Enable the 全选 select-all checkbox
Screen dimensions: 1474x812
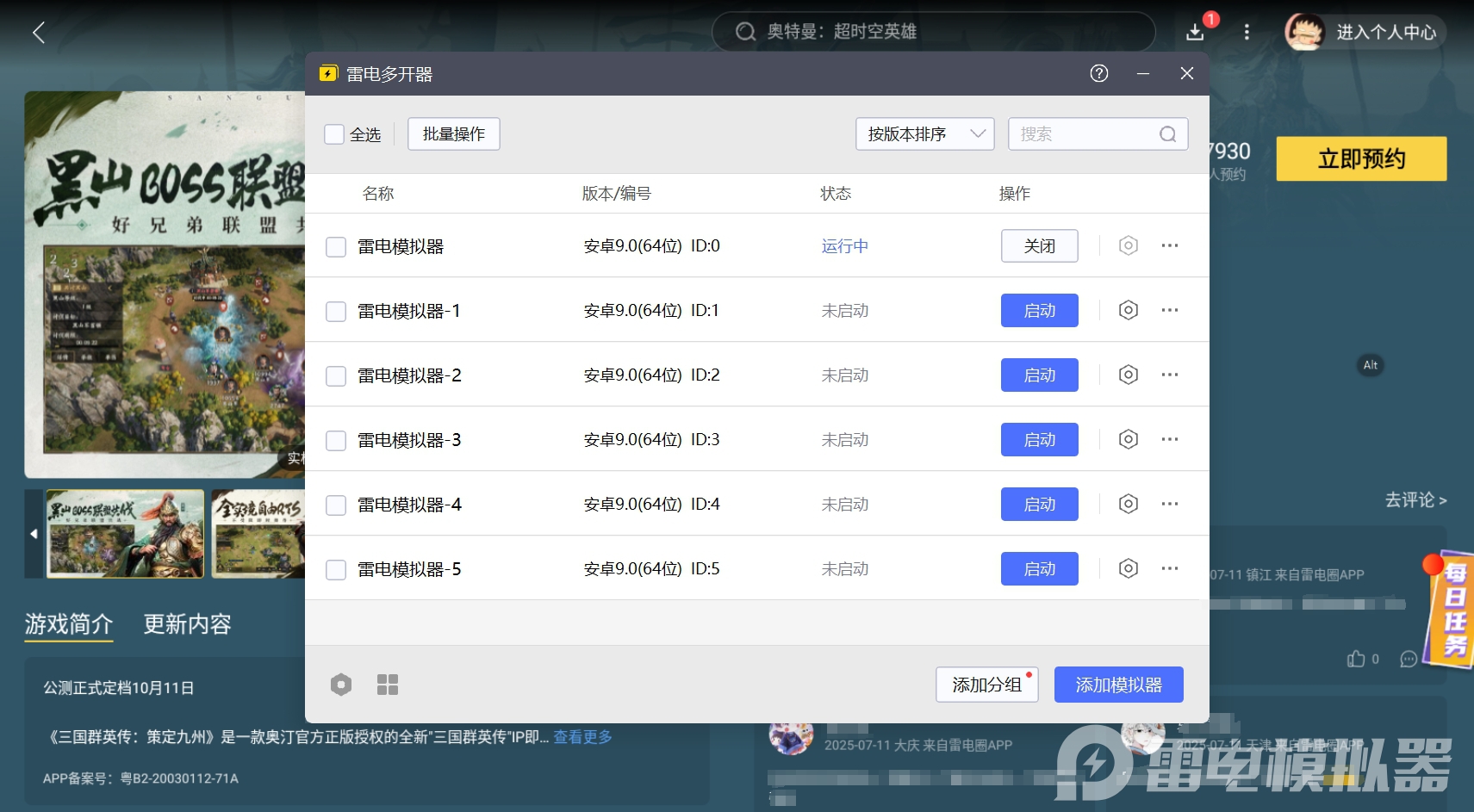tap(335, 134)
